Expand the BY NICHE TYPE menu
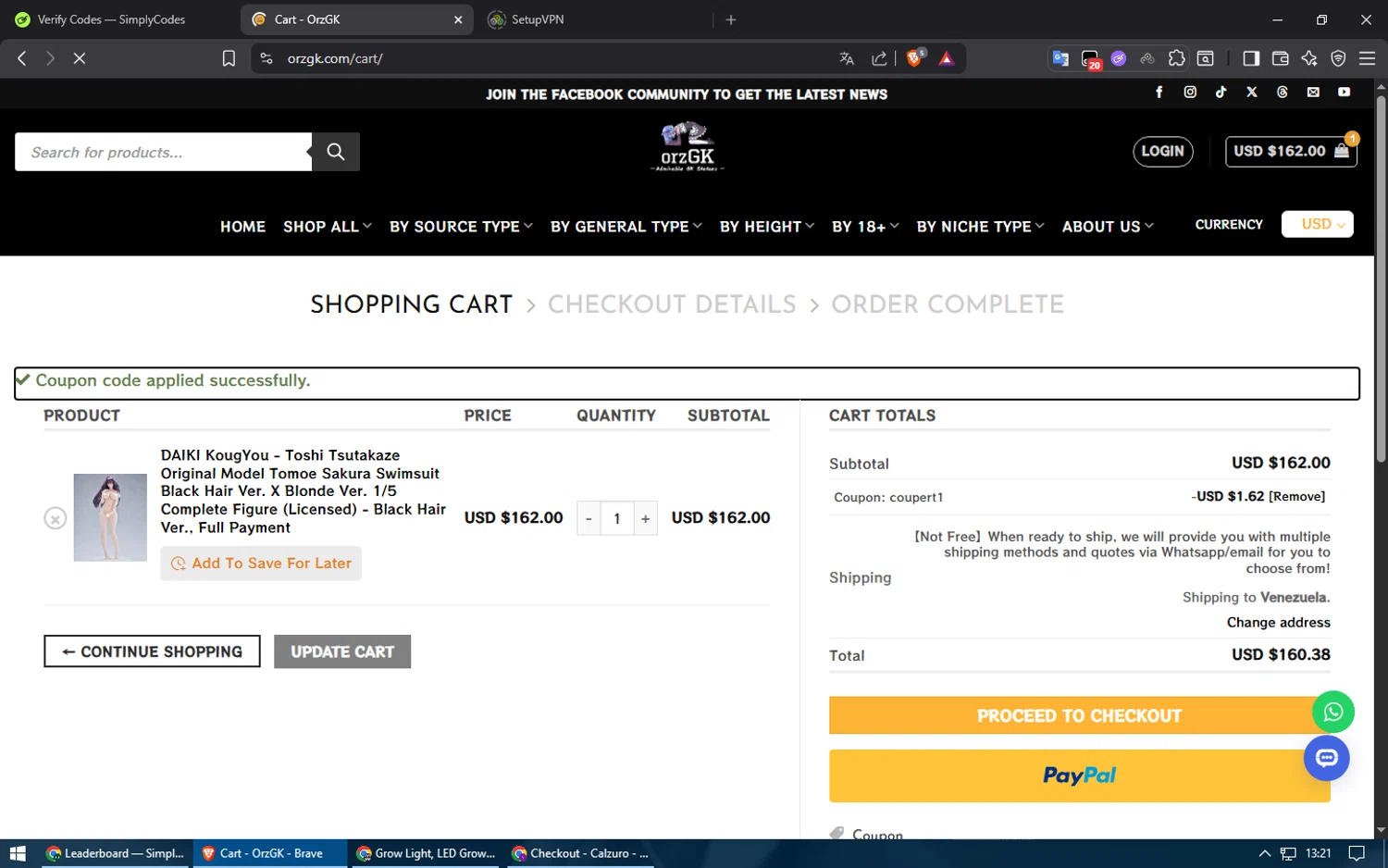Viewport: 1388px width, 868px height. (981, 227)
